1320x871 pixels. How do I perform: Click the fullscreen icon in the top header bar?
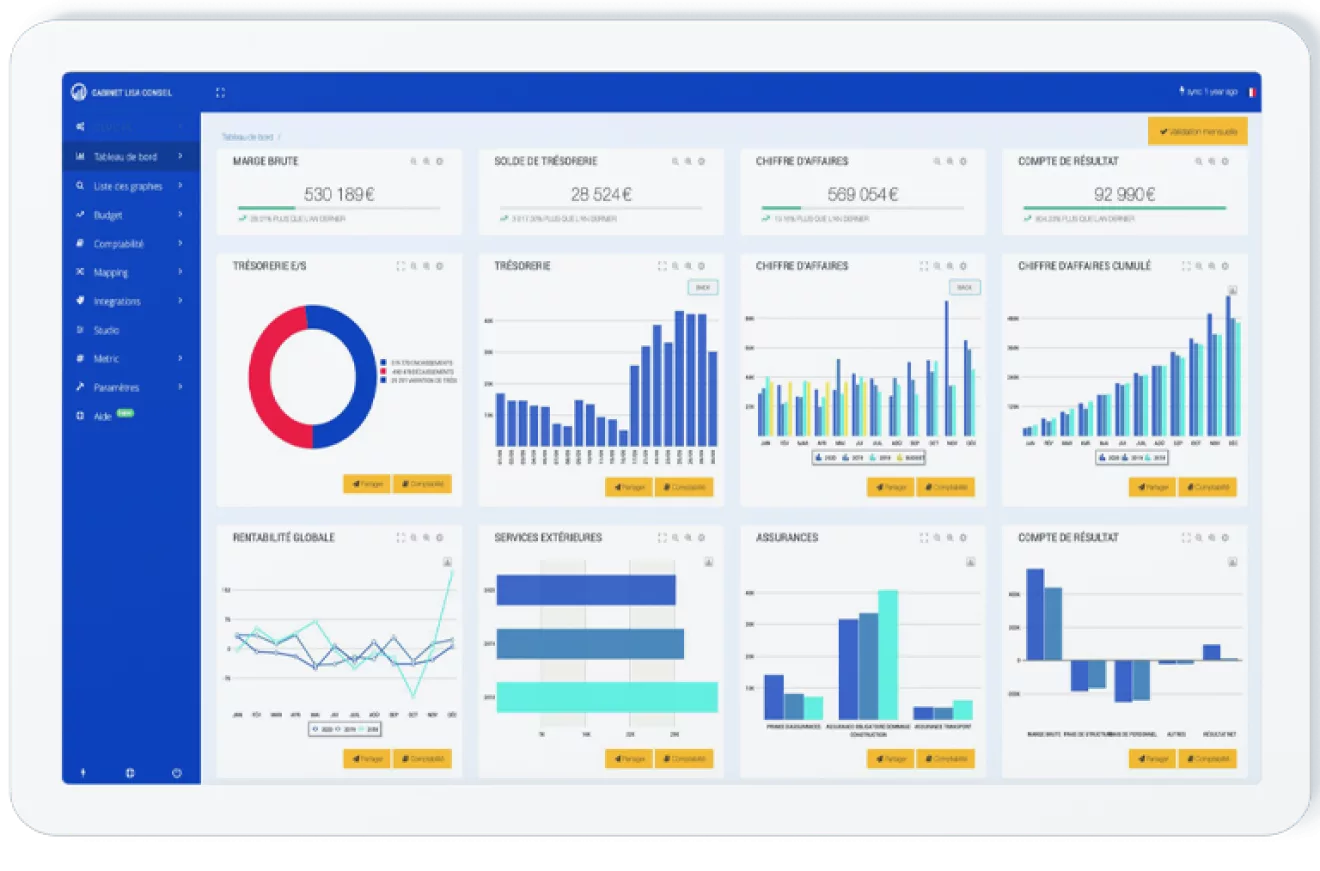220,92
